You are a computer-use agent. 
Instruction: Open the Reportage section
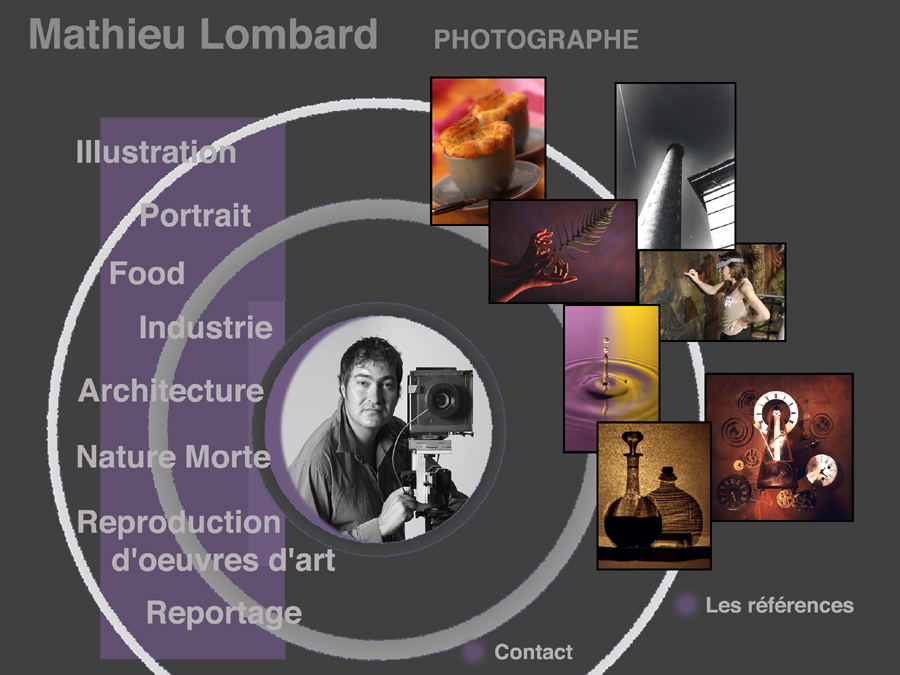pos(224,614)
